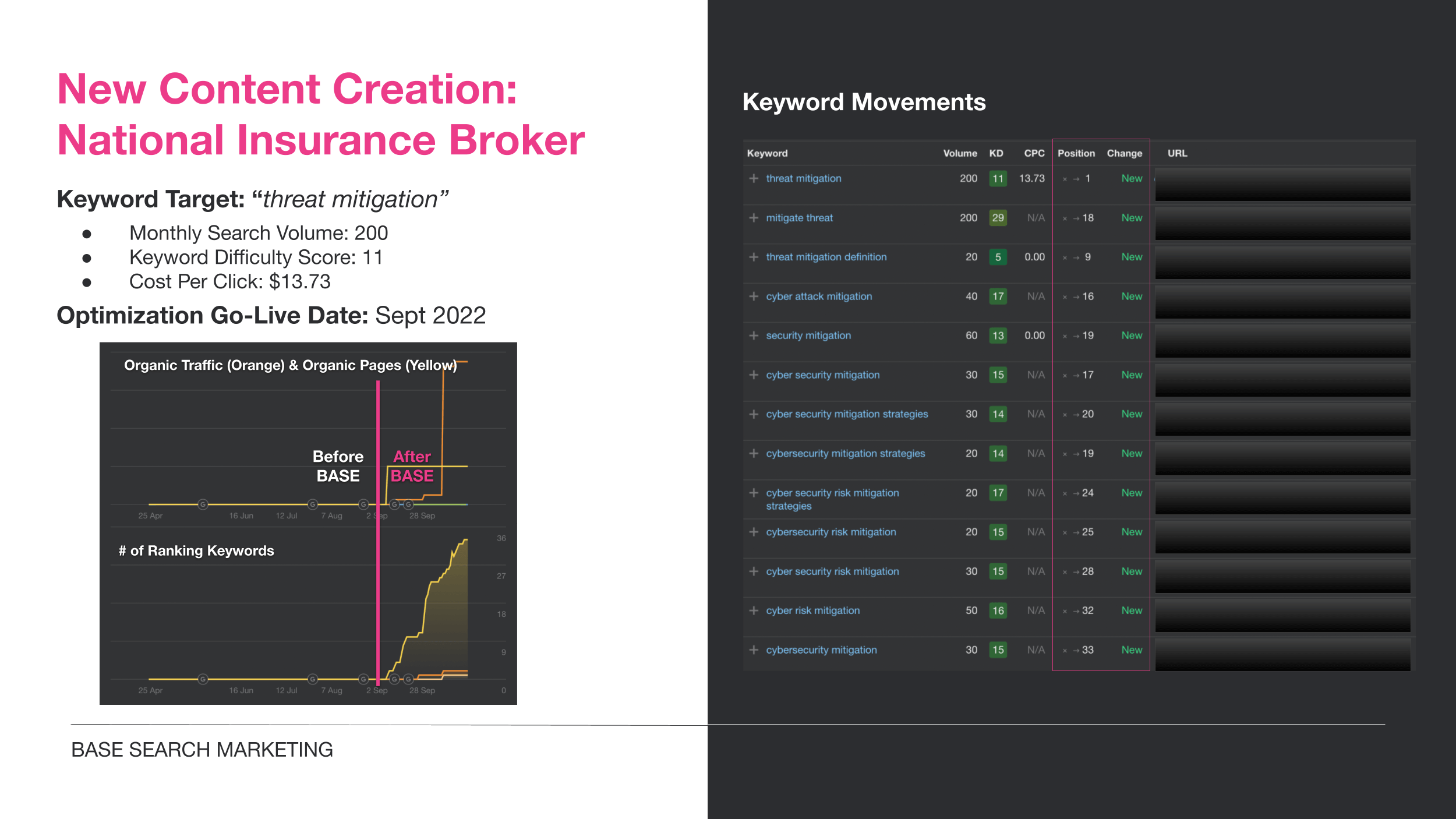Click position 33 in the cybersecurity mitigation row
The width and height of the screenshot is (1456, 819).
pos(1087,650)
